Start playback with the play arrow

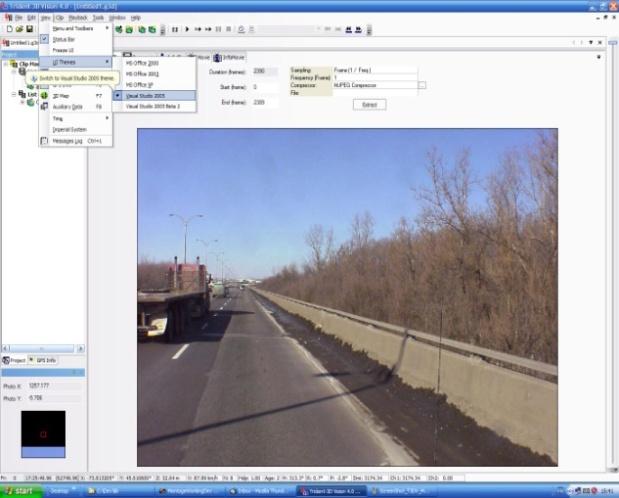(x=187, y=30)
